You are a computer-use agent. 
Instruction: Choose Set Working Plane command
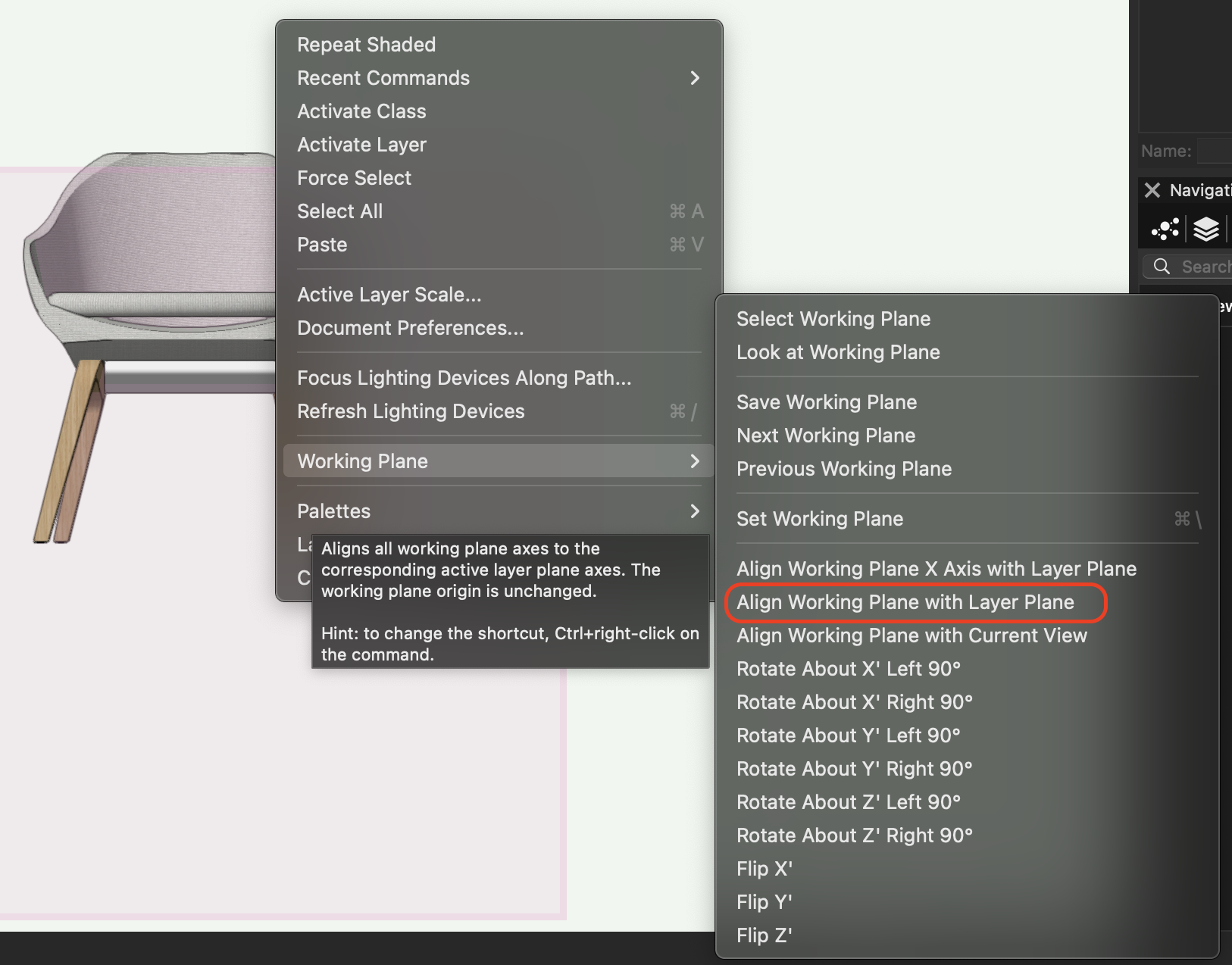pos(820,519)
